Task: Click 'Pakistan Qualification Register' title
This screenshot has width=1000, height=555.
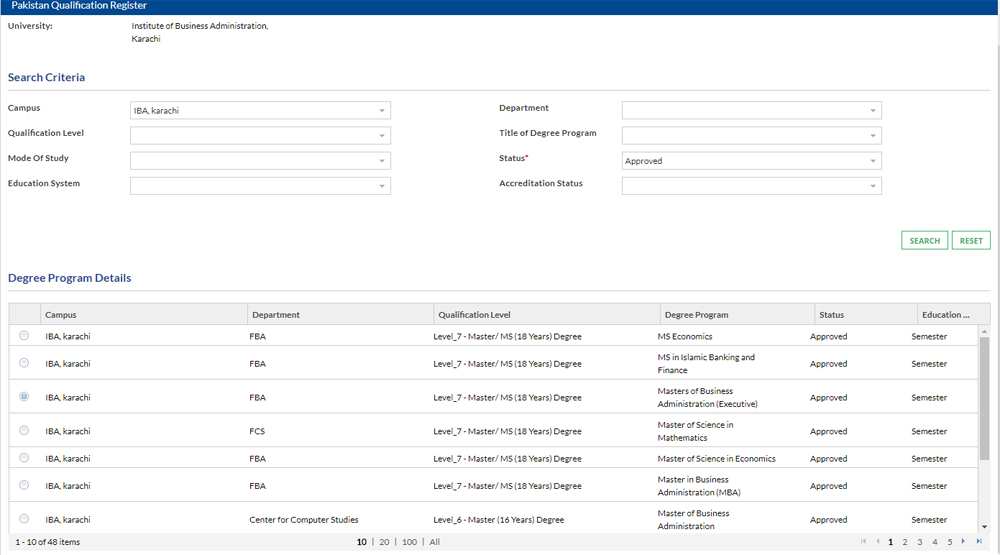Action: (x=79, y=5)
